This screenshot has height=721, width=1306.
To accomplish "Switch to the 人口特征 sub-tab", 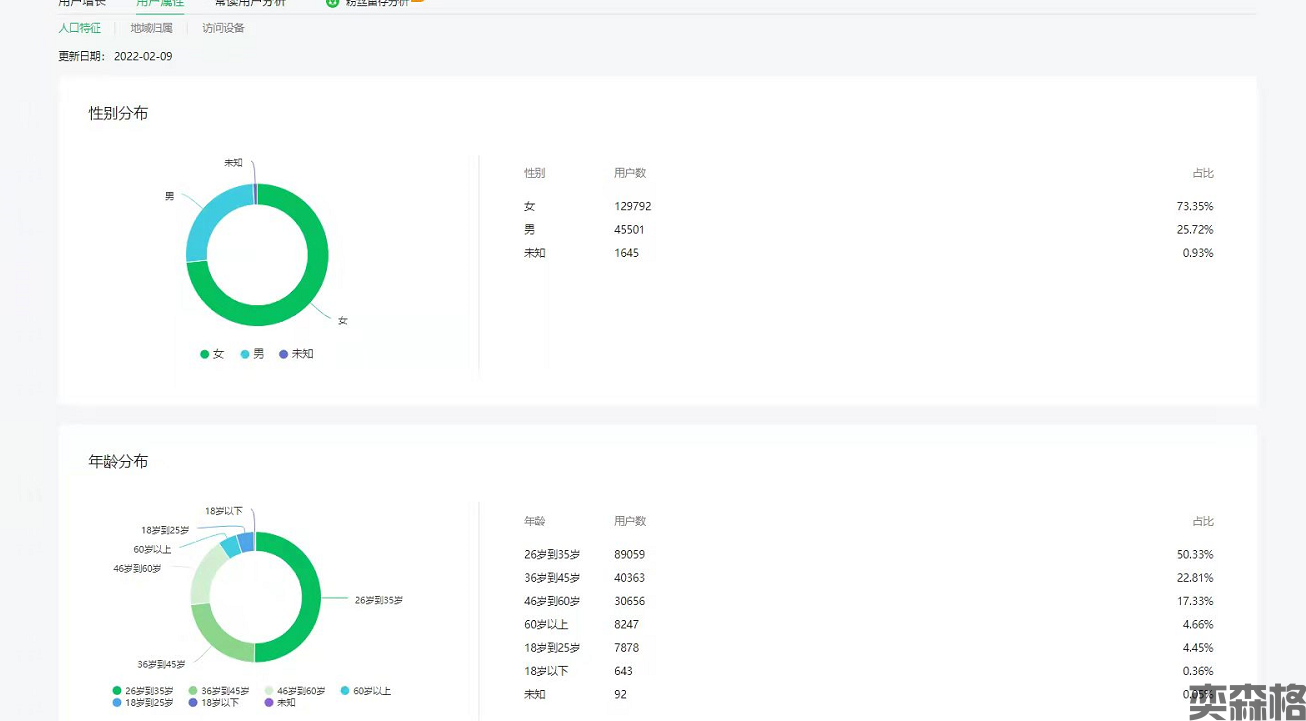I will [80, 28].
